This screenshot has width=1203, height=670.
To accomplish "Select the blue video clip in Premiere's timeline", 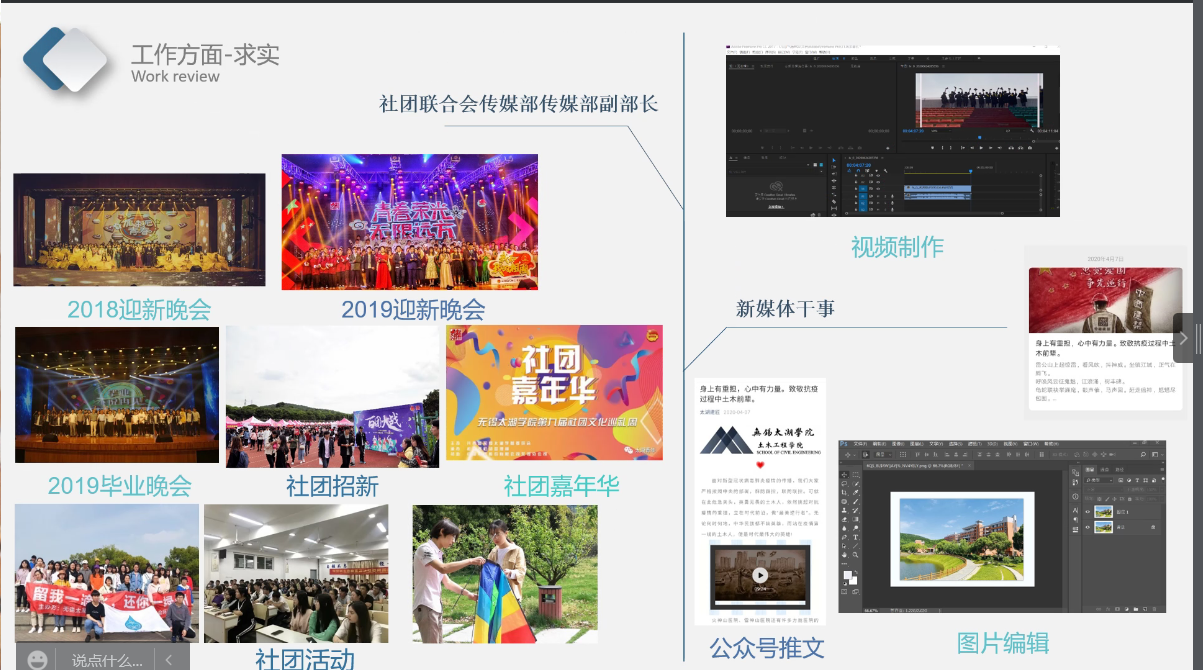I will pyautogui.click(x=937, y=188).
